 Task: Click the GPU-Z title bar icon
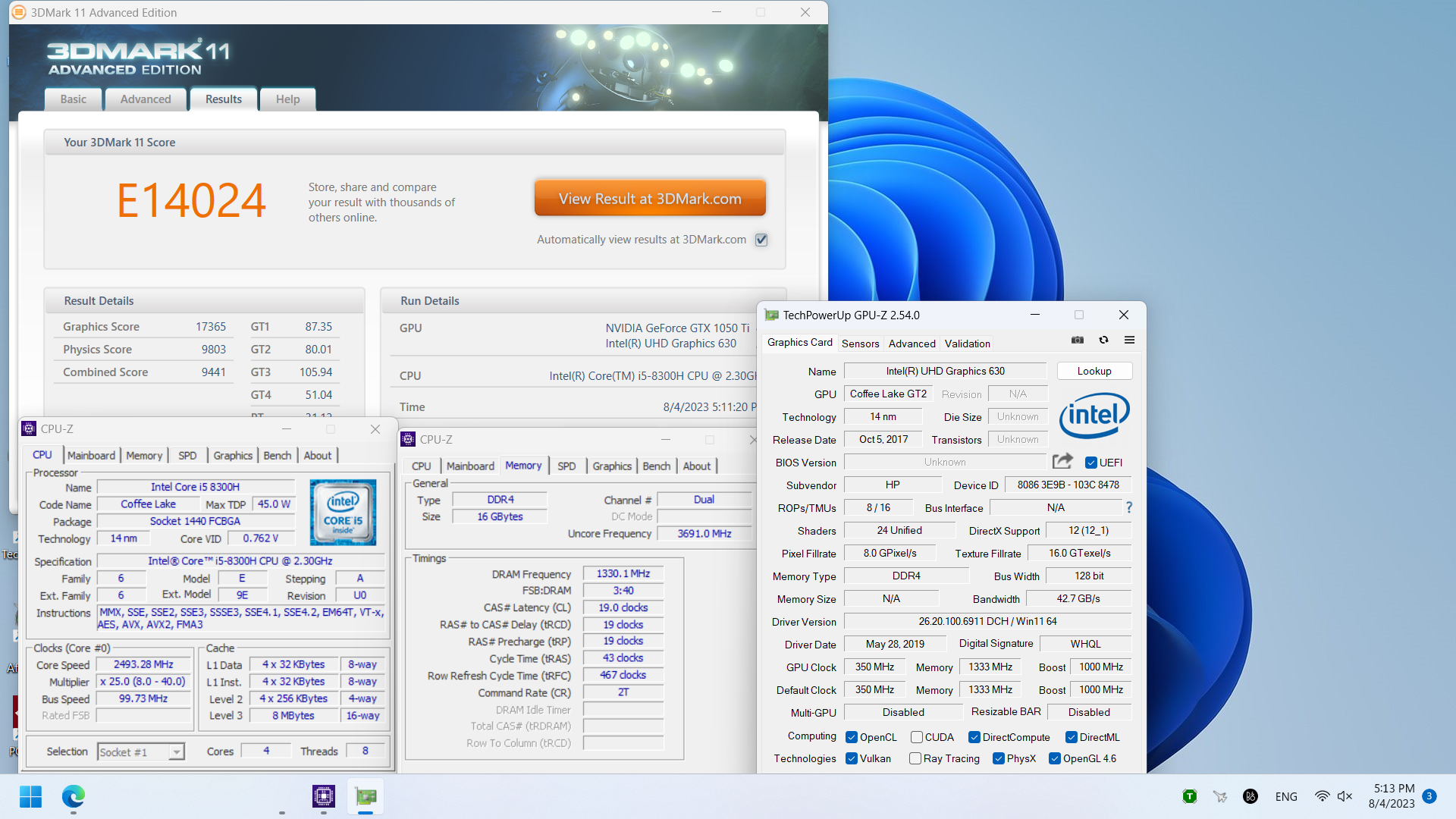pyautogui.click(x=771, y=315)
